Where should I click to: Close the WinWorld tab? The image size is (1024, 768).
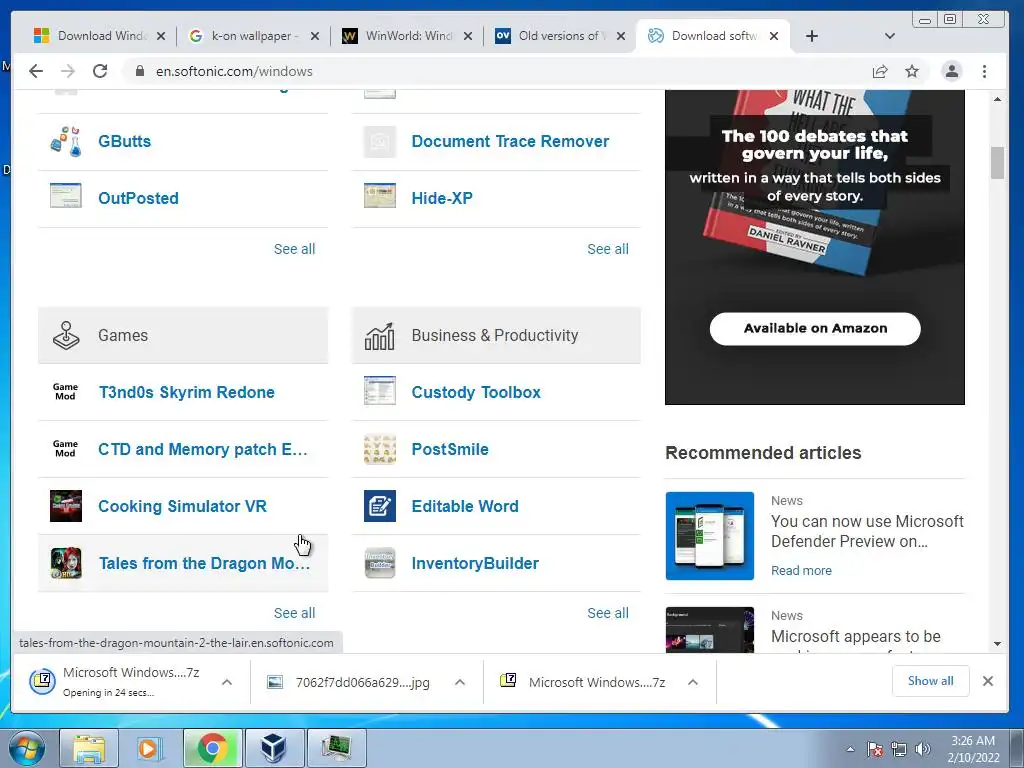468,36
